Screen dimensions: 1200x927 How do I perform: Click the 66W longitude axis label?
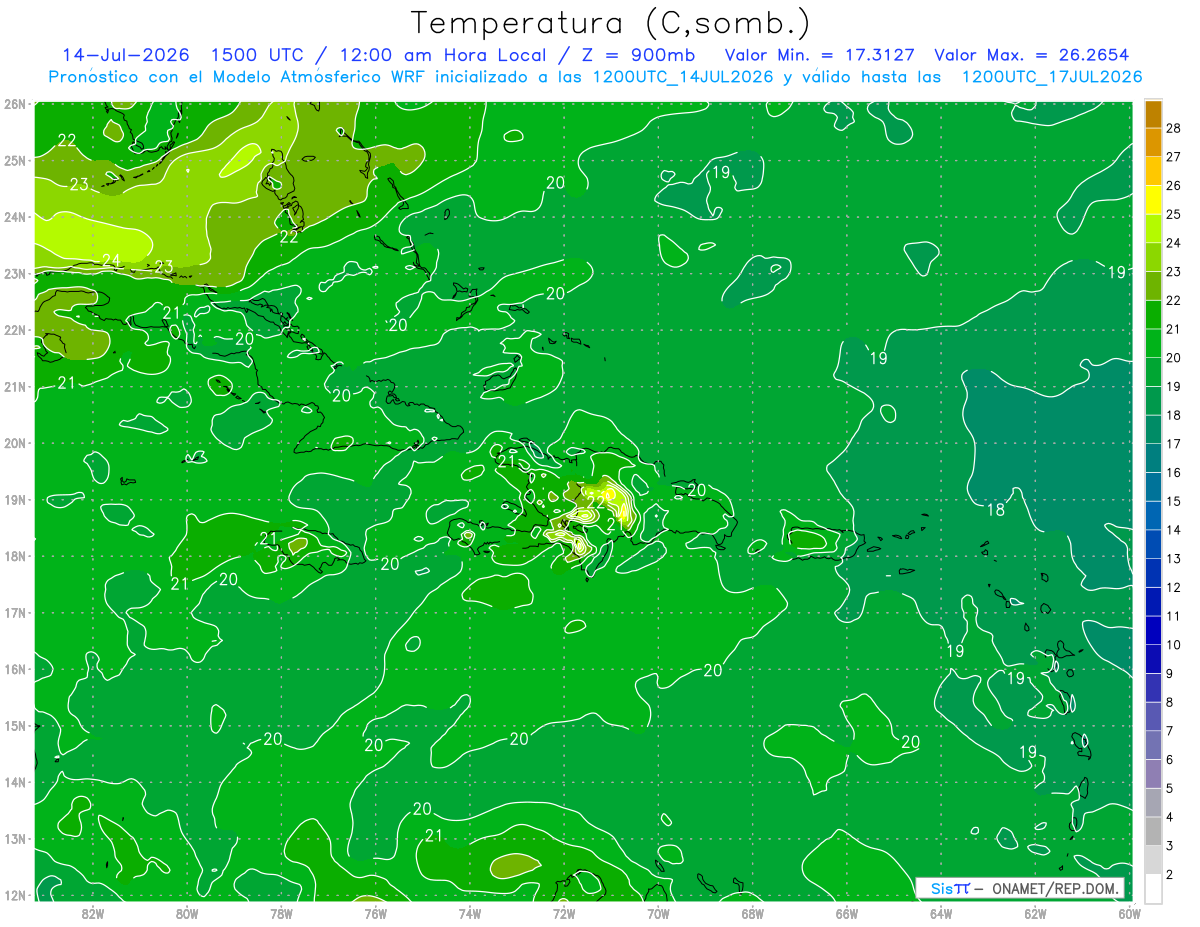pyautogui.click(x=846, y=914)
